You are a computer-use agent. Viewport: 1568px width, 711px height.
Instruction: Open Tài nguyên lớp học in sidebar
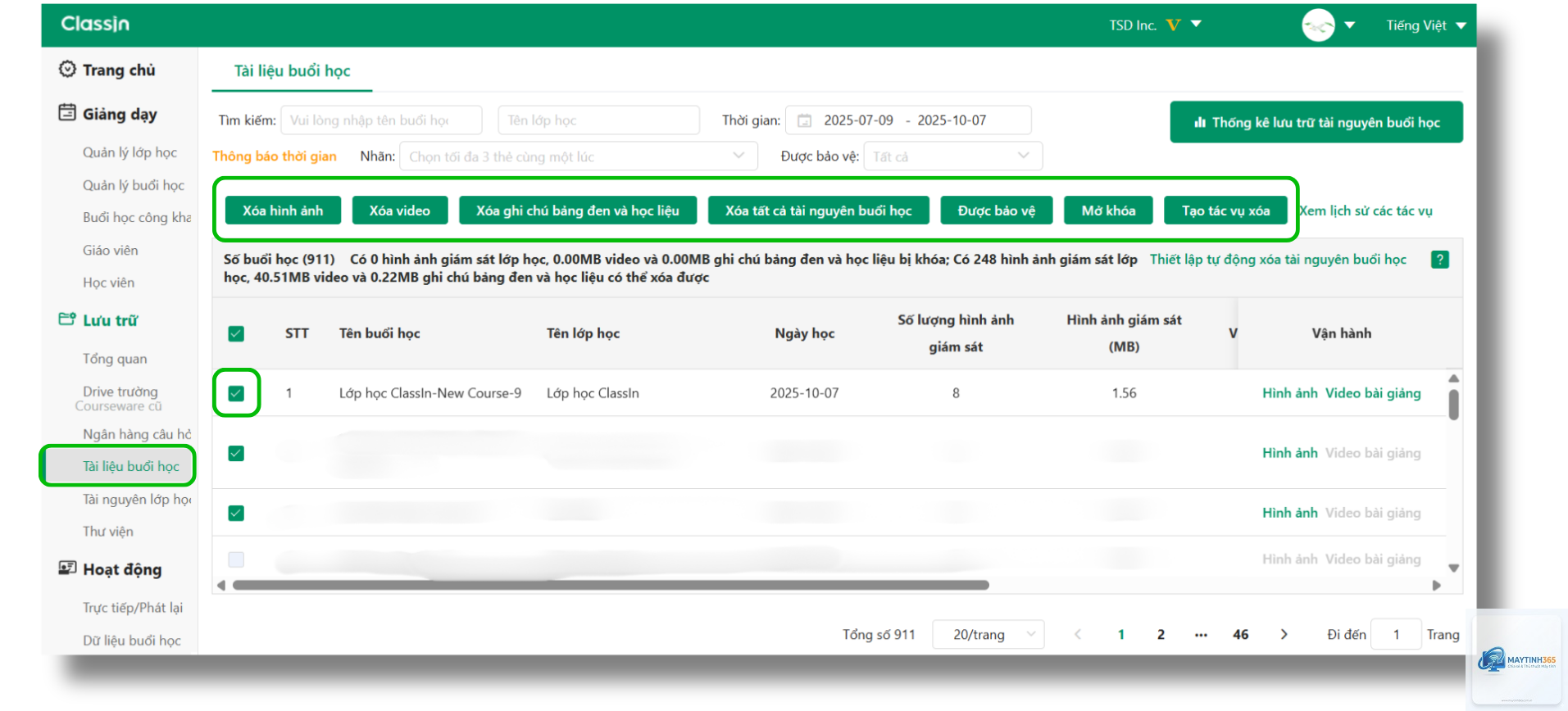tap(136, 499)
